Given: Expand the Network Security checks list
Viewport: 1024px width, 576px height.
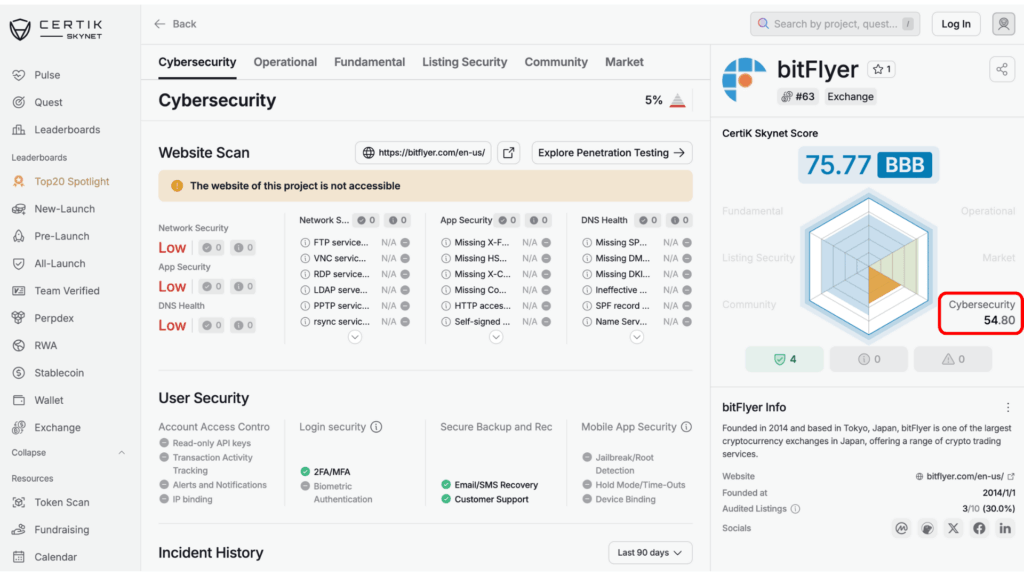Looking at the screenshot, I should (355, 338).
